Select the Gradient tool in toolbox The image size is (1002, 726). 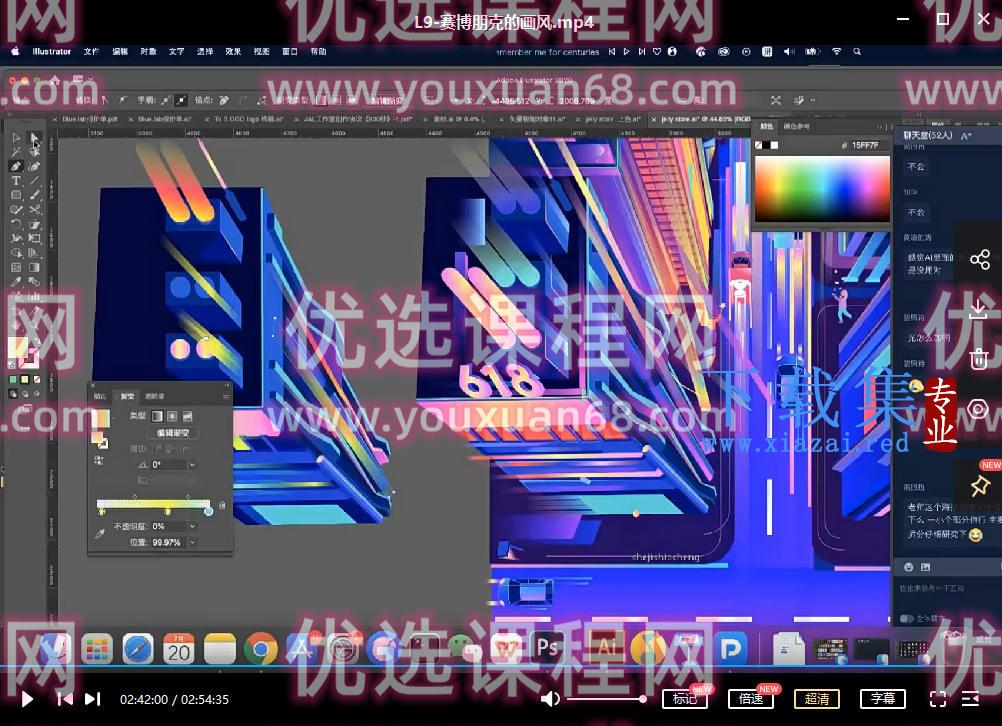[34, 267]
